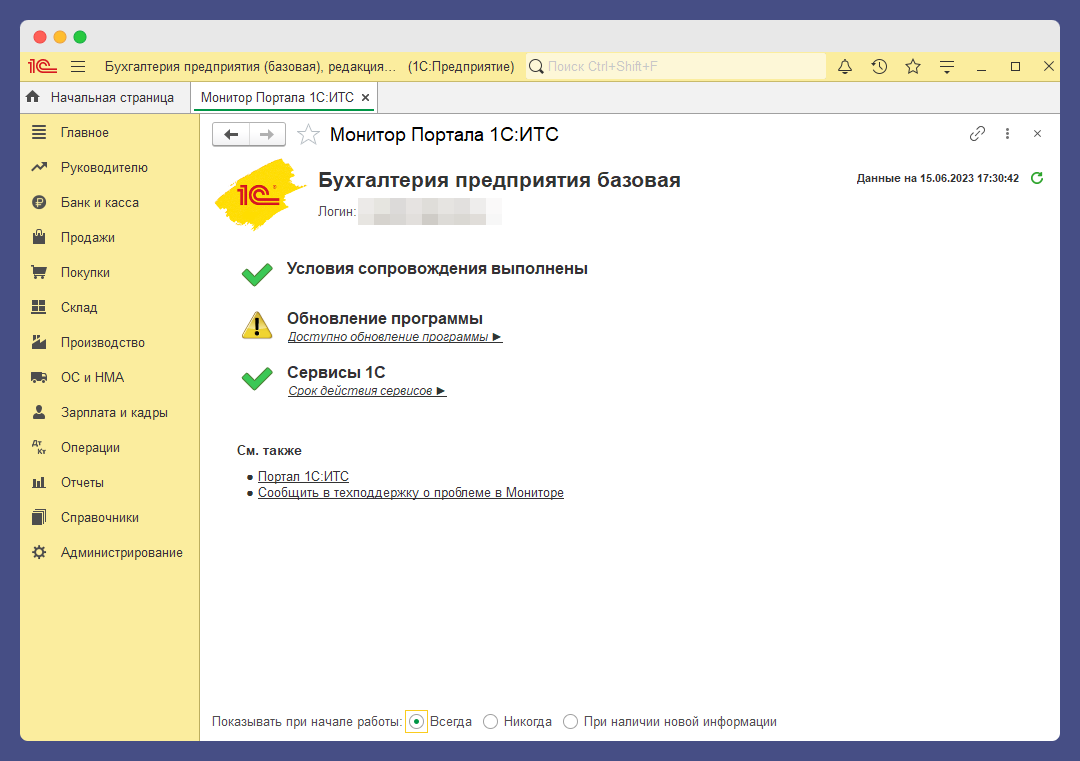
Task: Click the macOS yellow minimize dot
Action: pos(60,37)
